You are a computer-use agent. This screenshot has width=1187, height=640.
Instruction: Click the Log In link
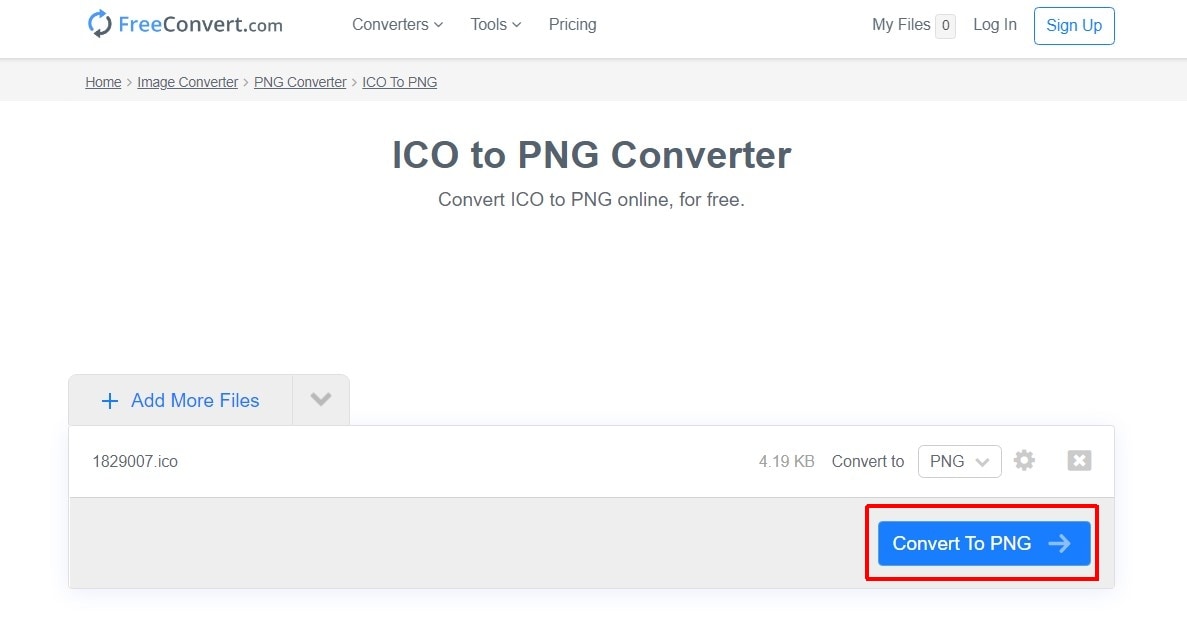tap(994, 25)
